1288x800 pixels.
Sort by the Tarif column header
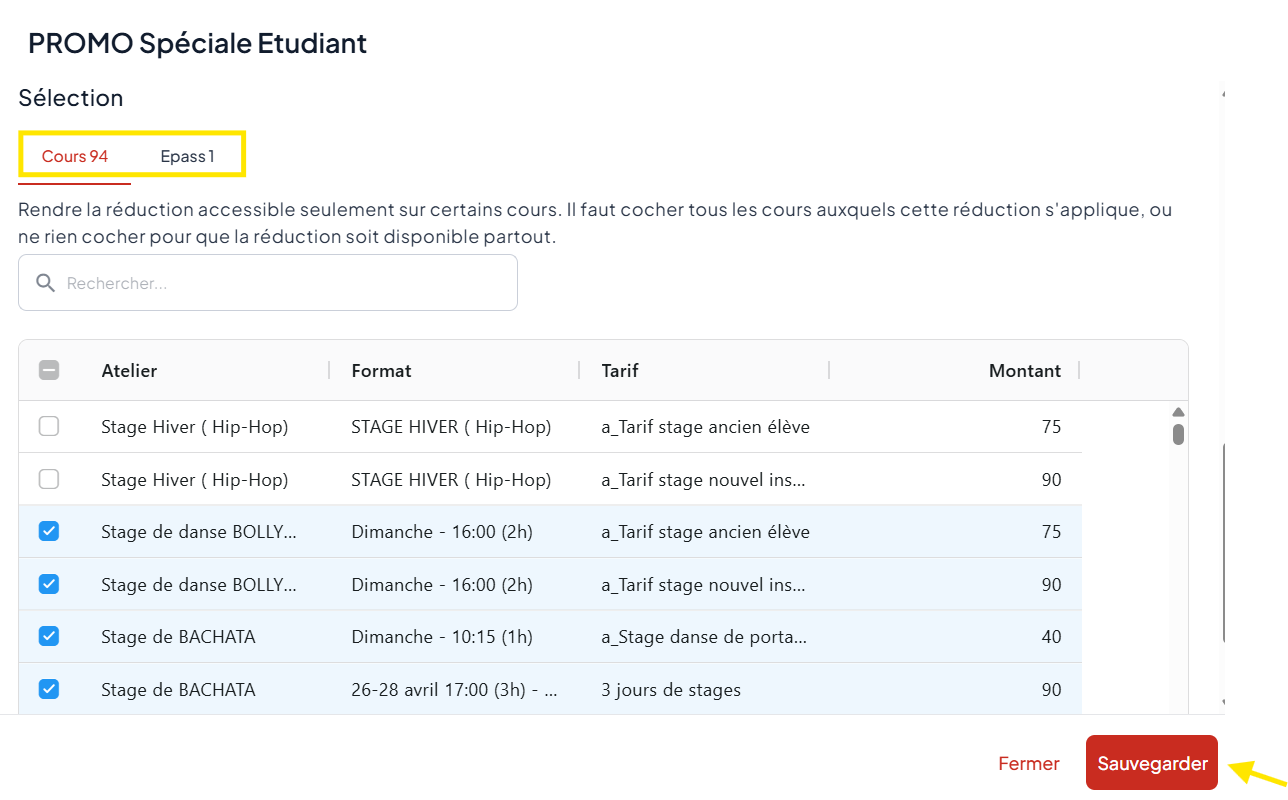pos(620,370)
